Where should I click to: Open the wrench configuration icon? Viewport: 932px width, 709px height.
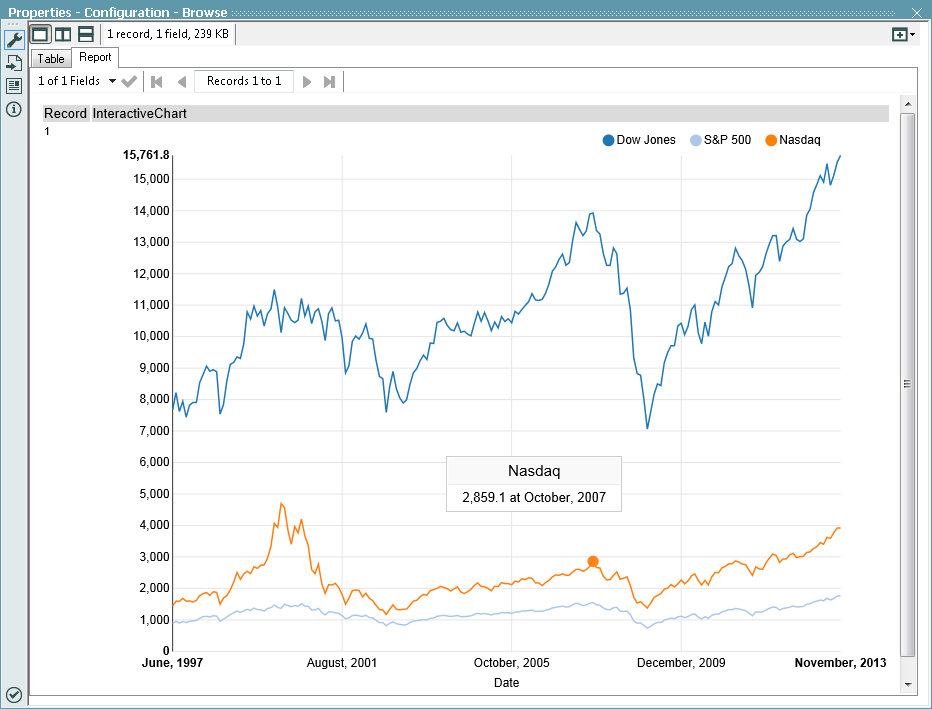(x=14, y=40)
